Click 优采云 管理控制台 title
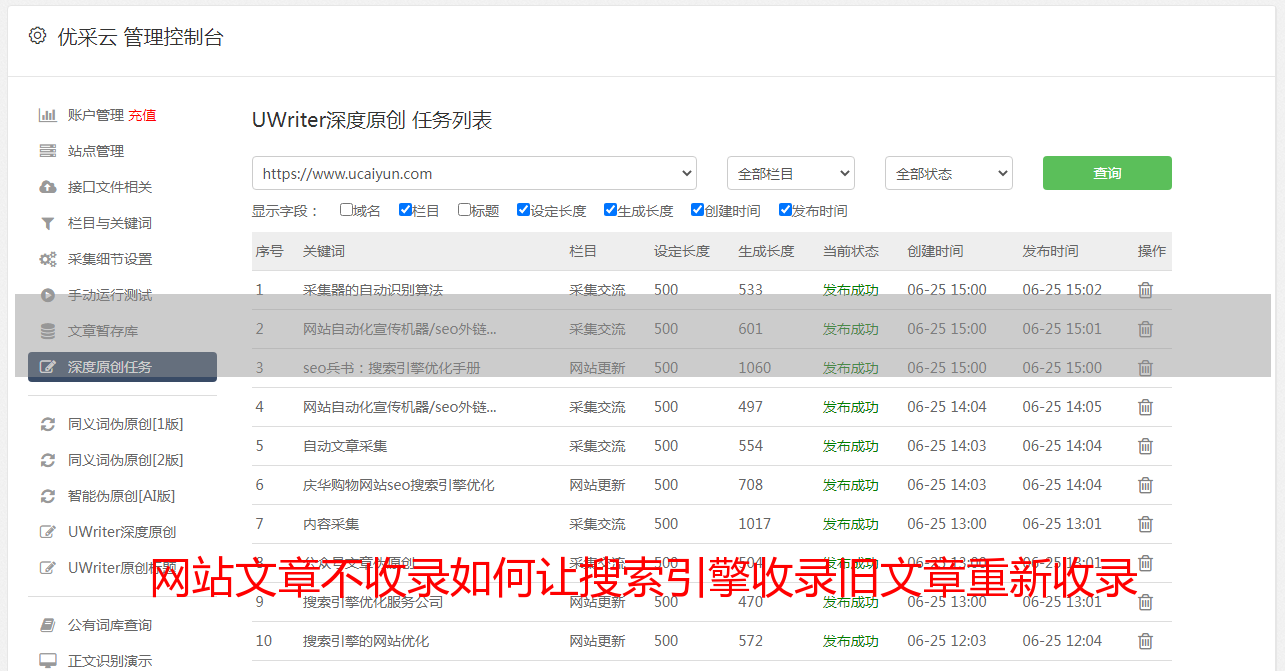The image size is (1285, 671). (140, 37)
